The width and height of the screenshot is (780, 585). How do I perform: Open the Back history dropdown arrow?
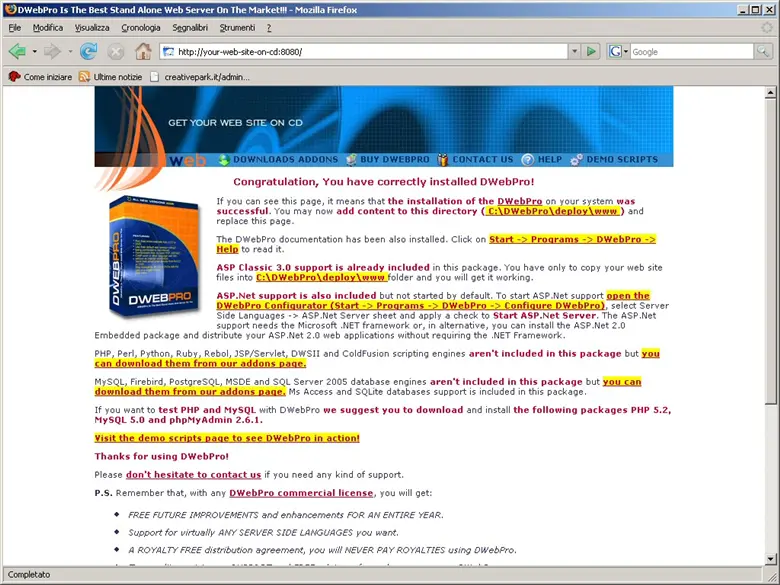(x=34, y=51)
